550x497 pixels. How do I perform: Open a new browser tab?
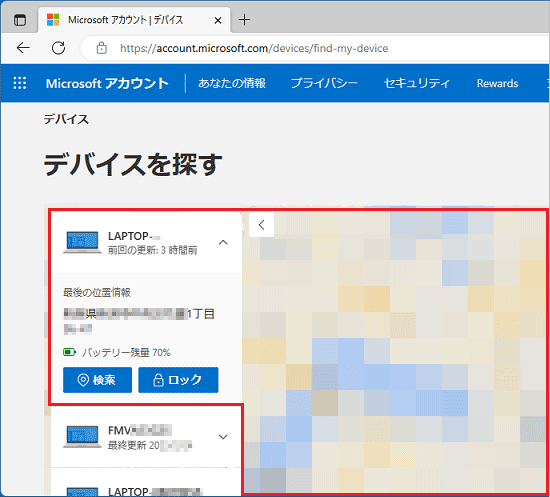coord(244,20)
